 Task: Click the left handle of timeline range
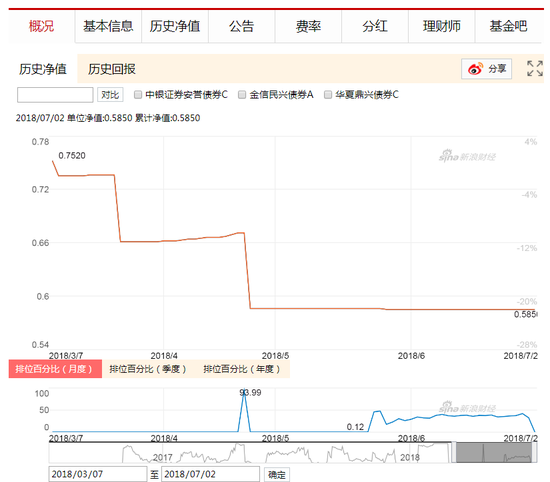(x=454, y=452)
